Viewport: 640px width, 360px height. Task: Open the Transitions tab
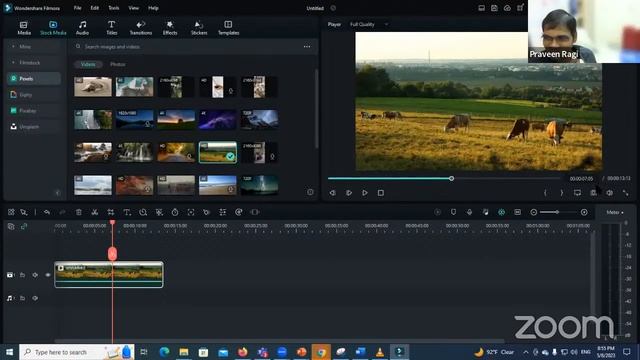coord(141,28)
